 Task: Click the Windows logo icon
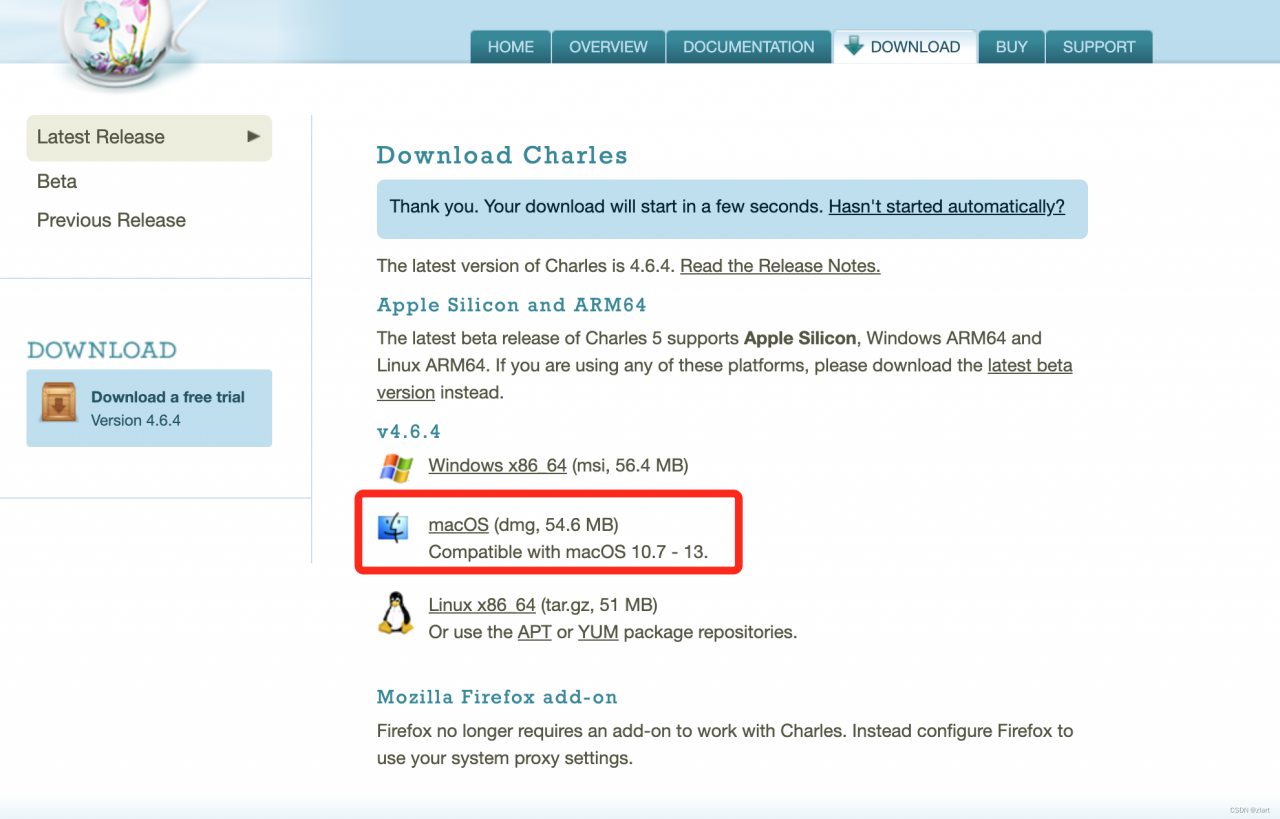coord(396,468)
